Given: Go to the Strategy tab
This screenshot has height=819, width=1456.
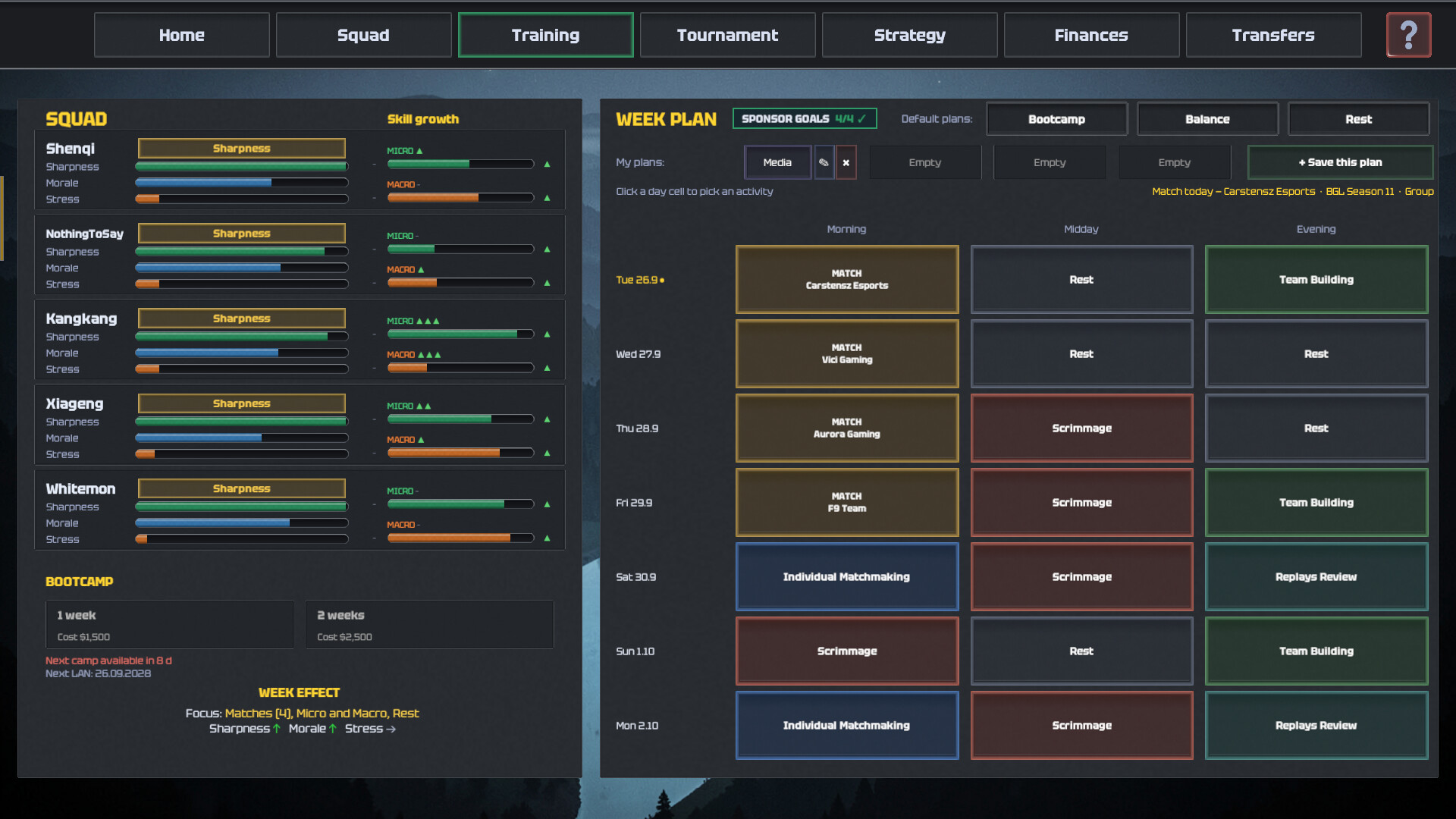Looking at the screenshot, I should (909, 35).
